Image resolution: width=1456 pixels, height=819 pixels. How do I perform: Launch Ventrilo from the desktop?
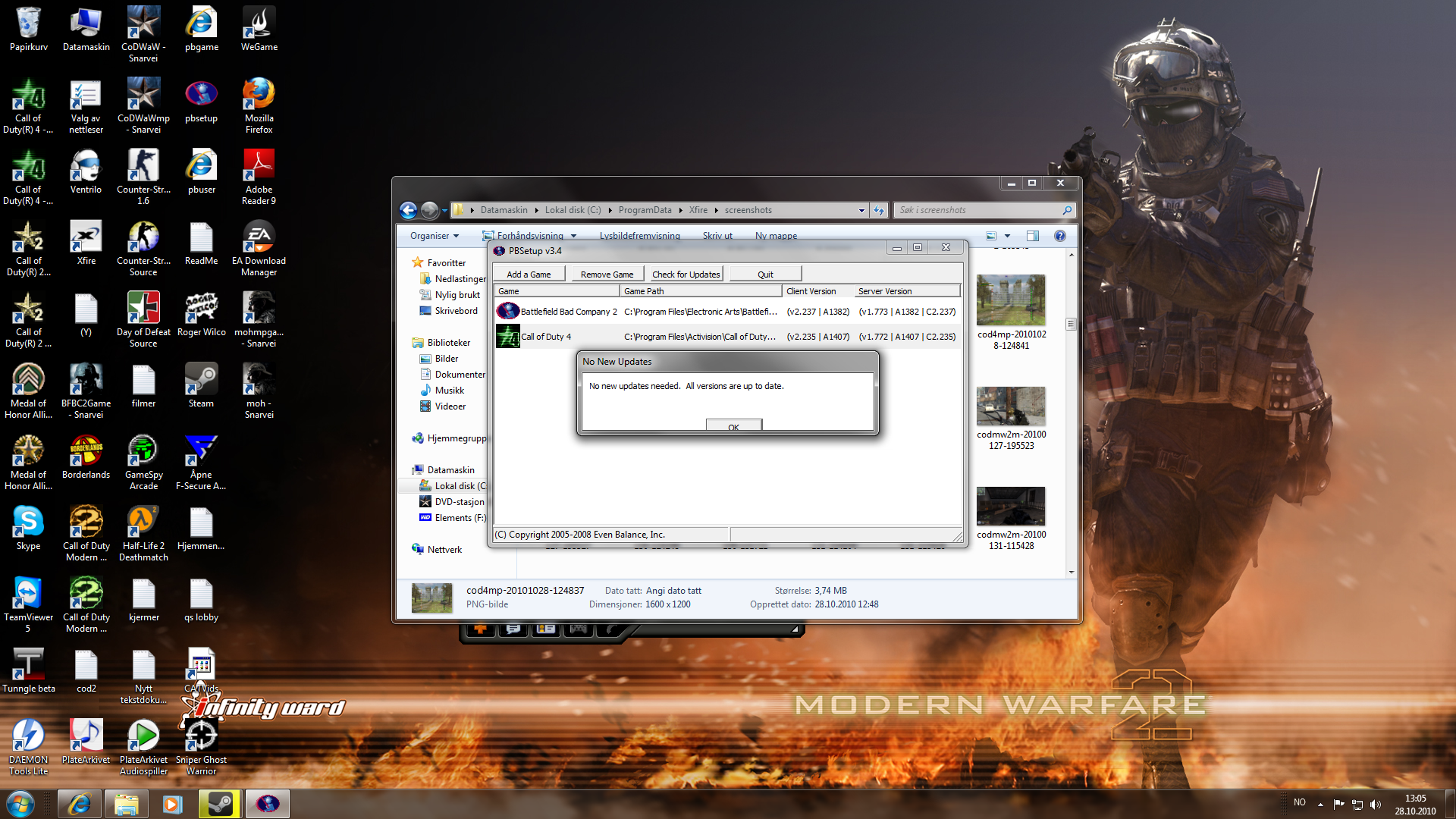(x=86, y=171)
